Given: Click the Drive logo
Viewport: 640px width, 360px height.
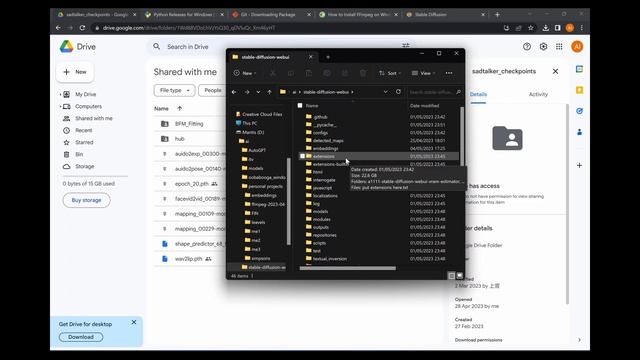Looking at the screenshot, I should pyautogui.click(x=78, y=47).
